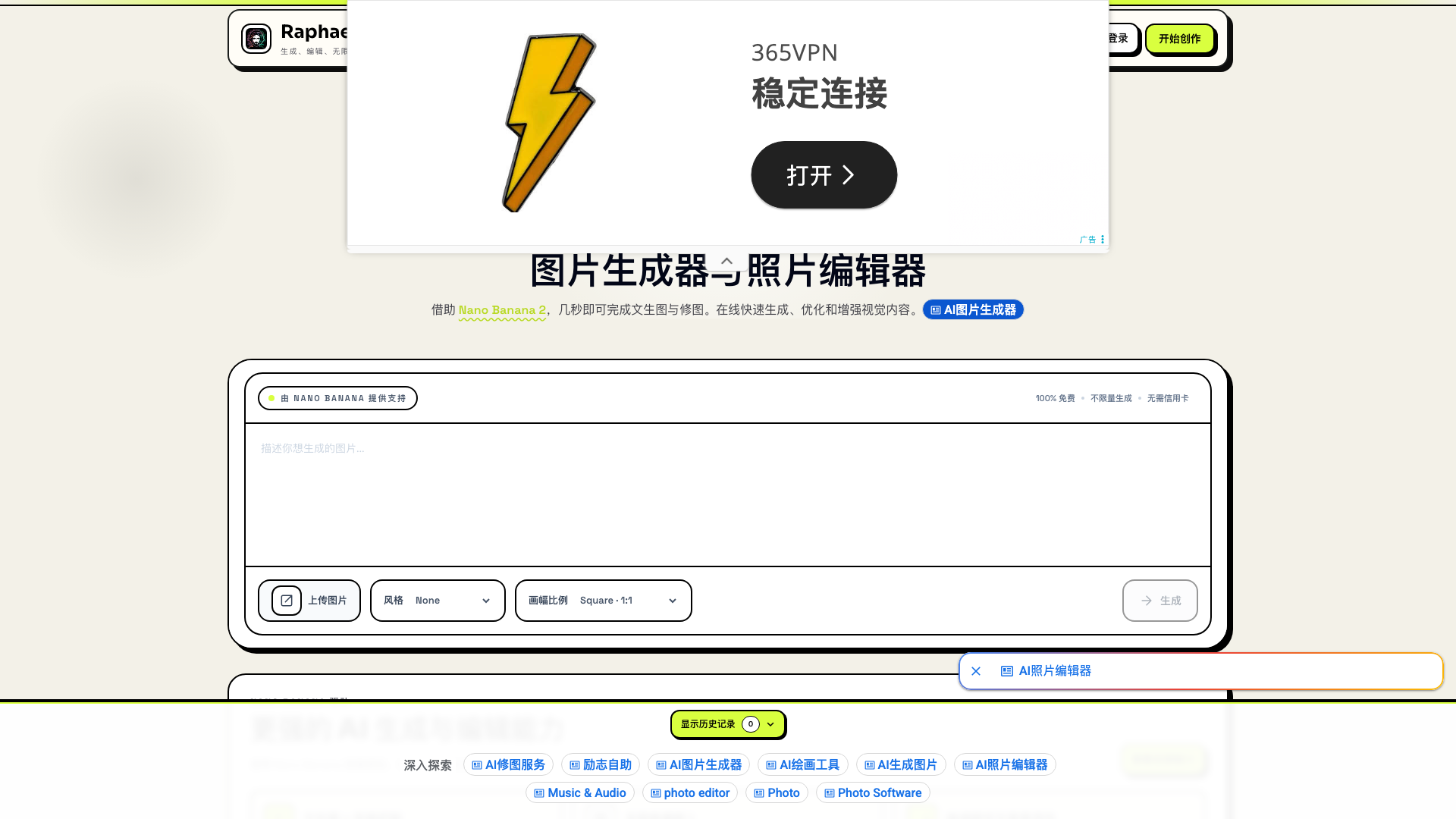Open the 励志自助 explore link
Image resolution: width=1456 pixels, height=819 pixels.
601,765
